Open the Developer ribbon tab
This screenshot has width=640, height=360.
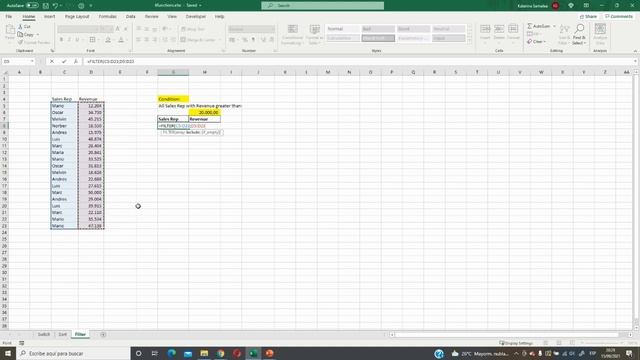click(x=196, y=16)
